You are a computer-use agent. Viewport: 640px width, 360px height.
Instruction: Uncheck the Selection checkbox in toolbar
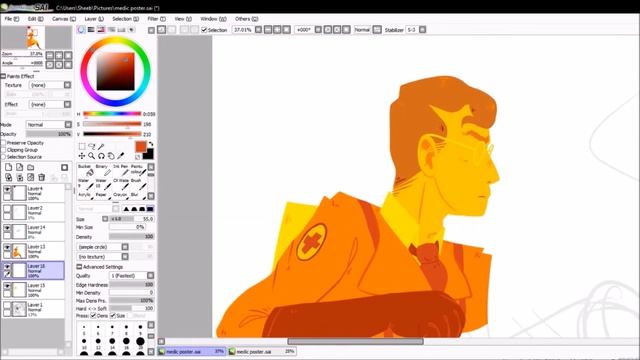point(204,30)
